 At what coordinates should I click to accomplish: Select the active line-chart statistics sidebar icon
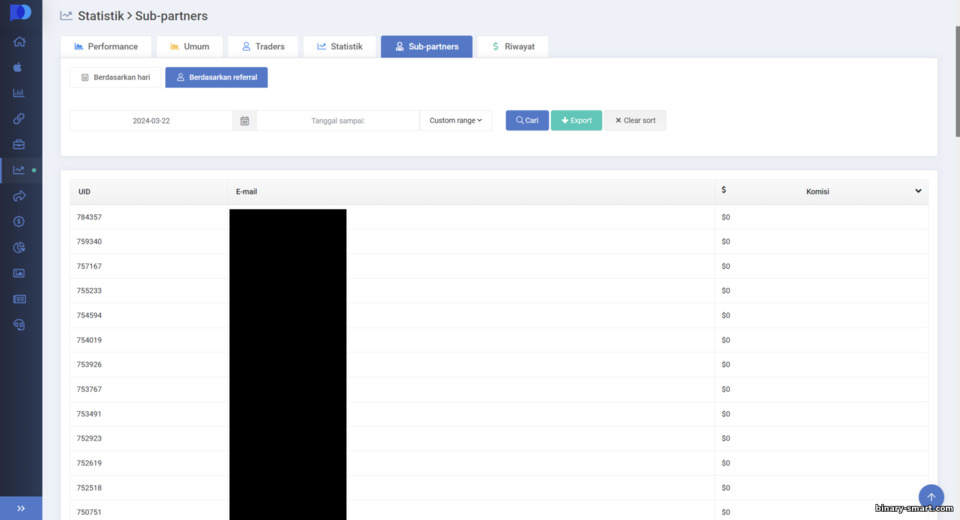tap(19, 170)
